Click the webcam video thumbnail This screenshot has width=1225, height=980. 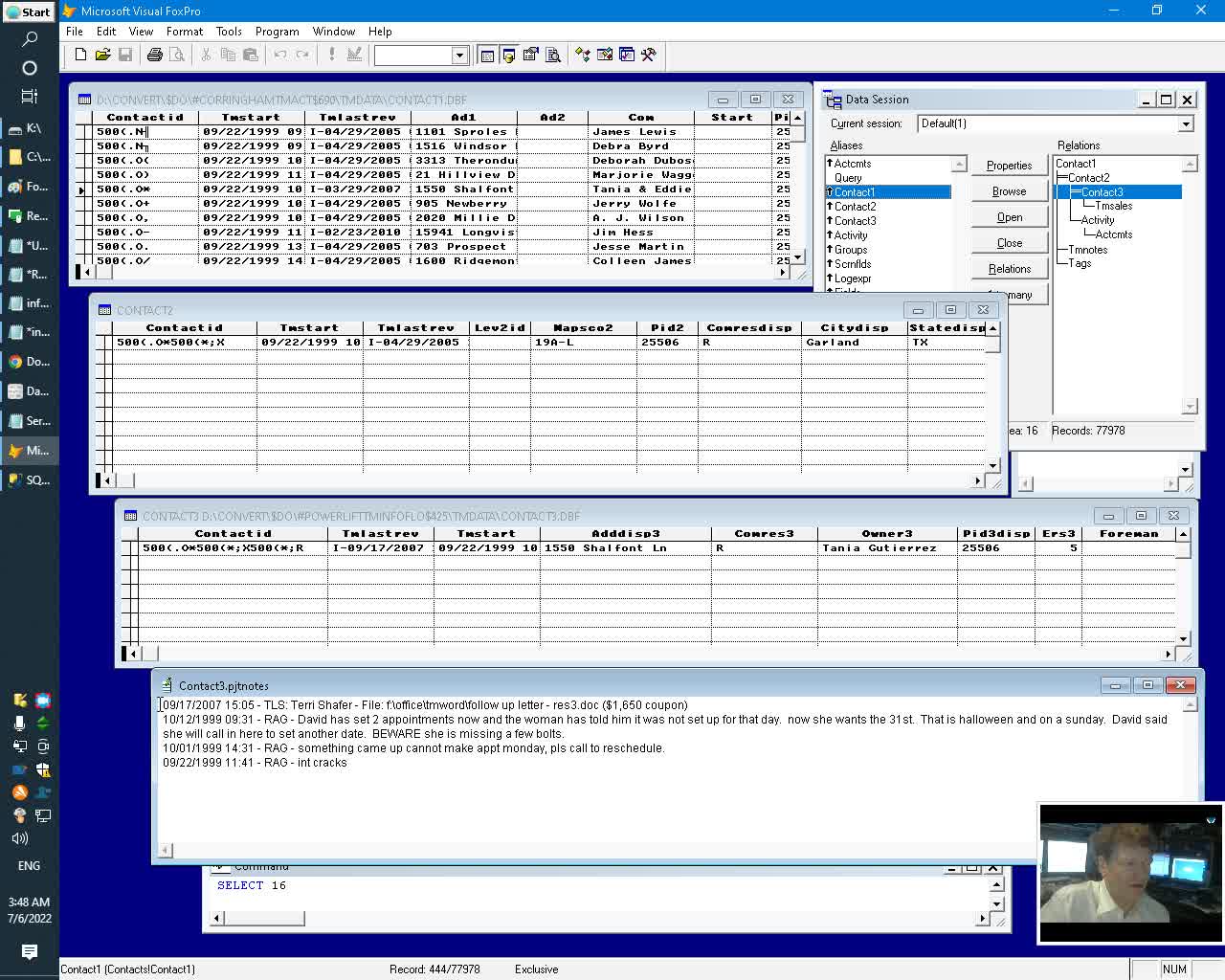pyautogui.click(x=1130, y=873)
